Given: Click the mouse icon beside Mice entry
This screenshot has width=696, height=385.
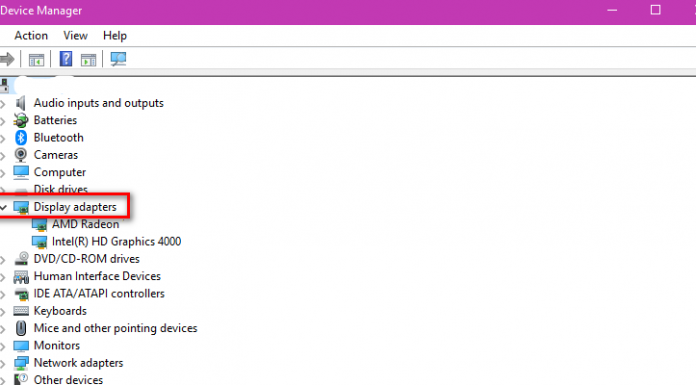Looking at the screenshot, I should 21,328.
